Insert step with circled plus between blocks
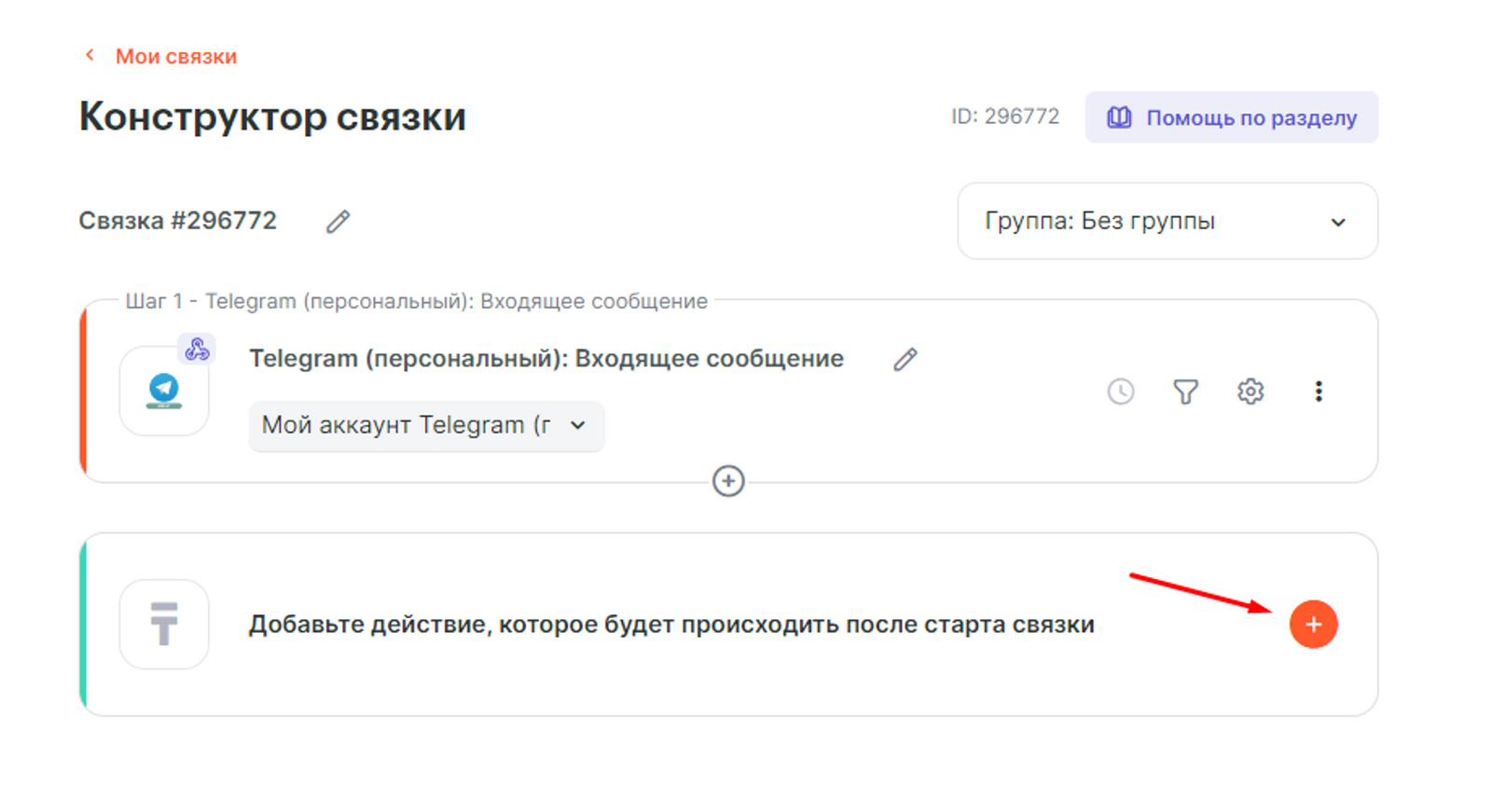The height and width of the screenshot is (812, 1492). (728, 481)
